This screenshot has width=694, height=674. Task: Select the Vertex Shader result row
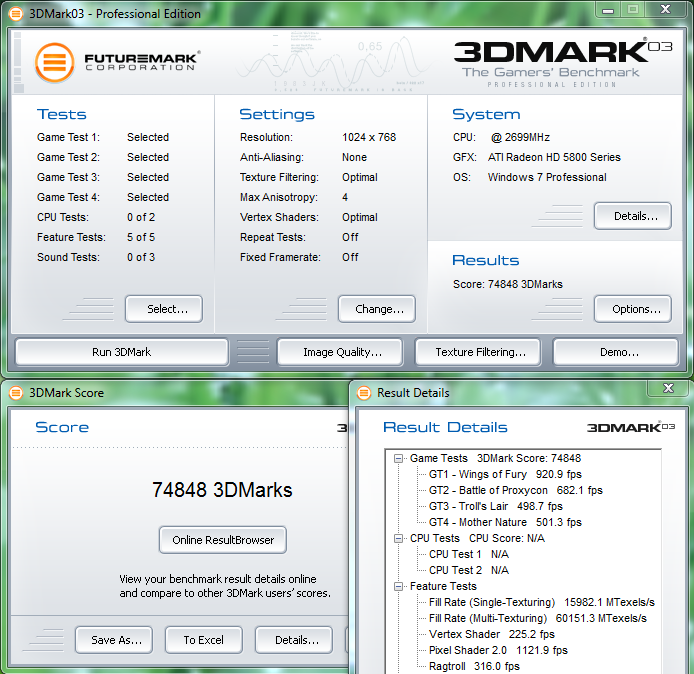point(492,634)
